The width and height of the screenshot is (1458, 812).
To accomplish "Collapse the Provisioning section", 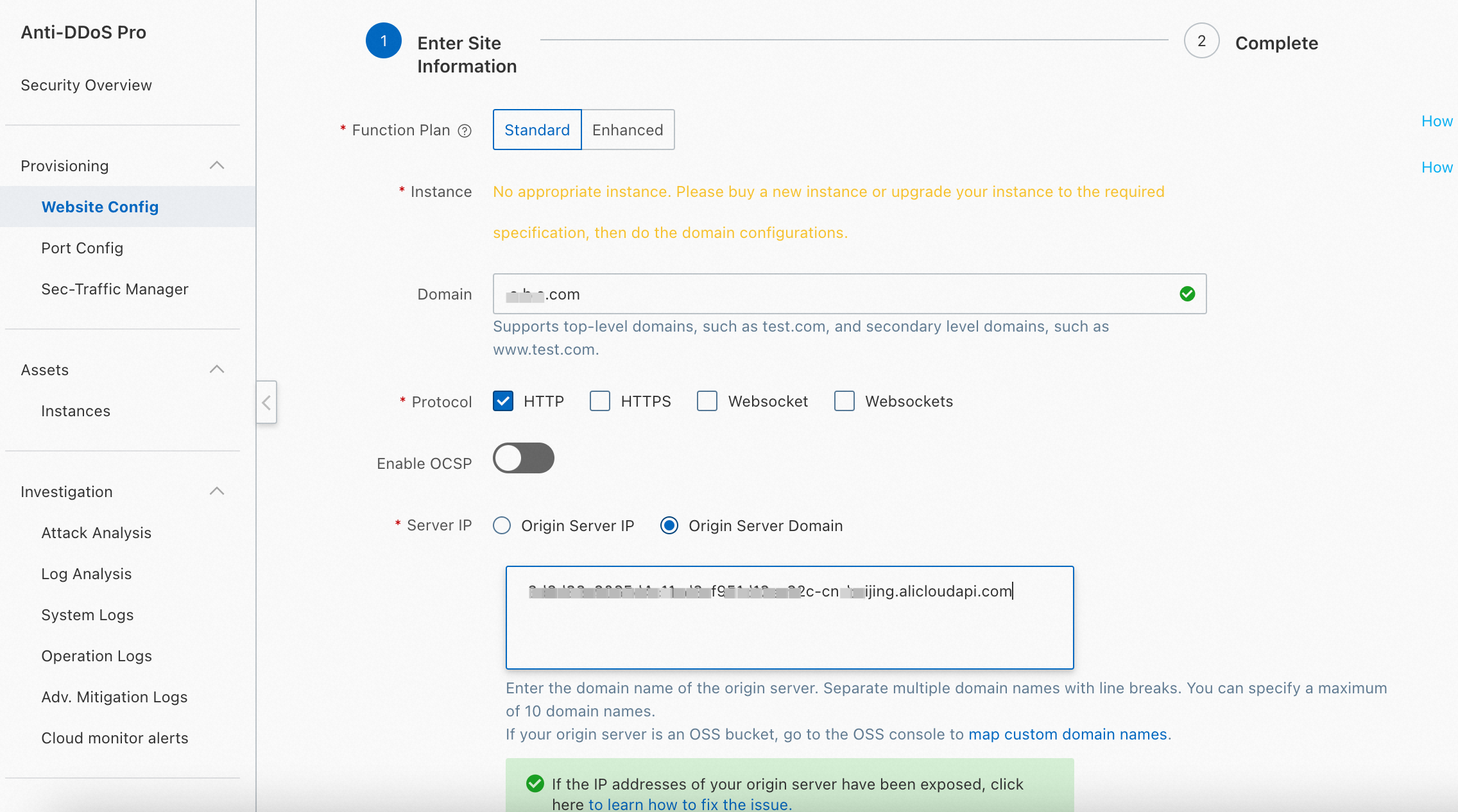I will (x=217, y=165).
